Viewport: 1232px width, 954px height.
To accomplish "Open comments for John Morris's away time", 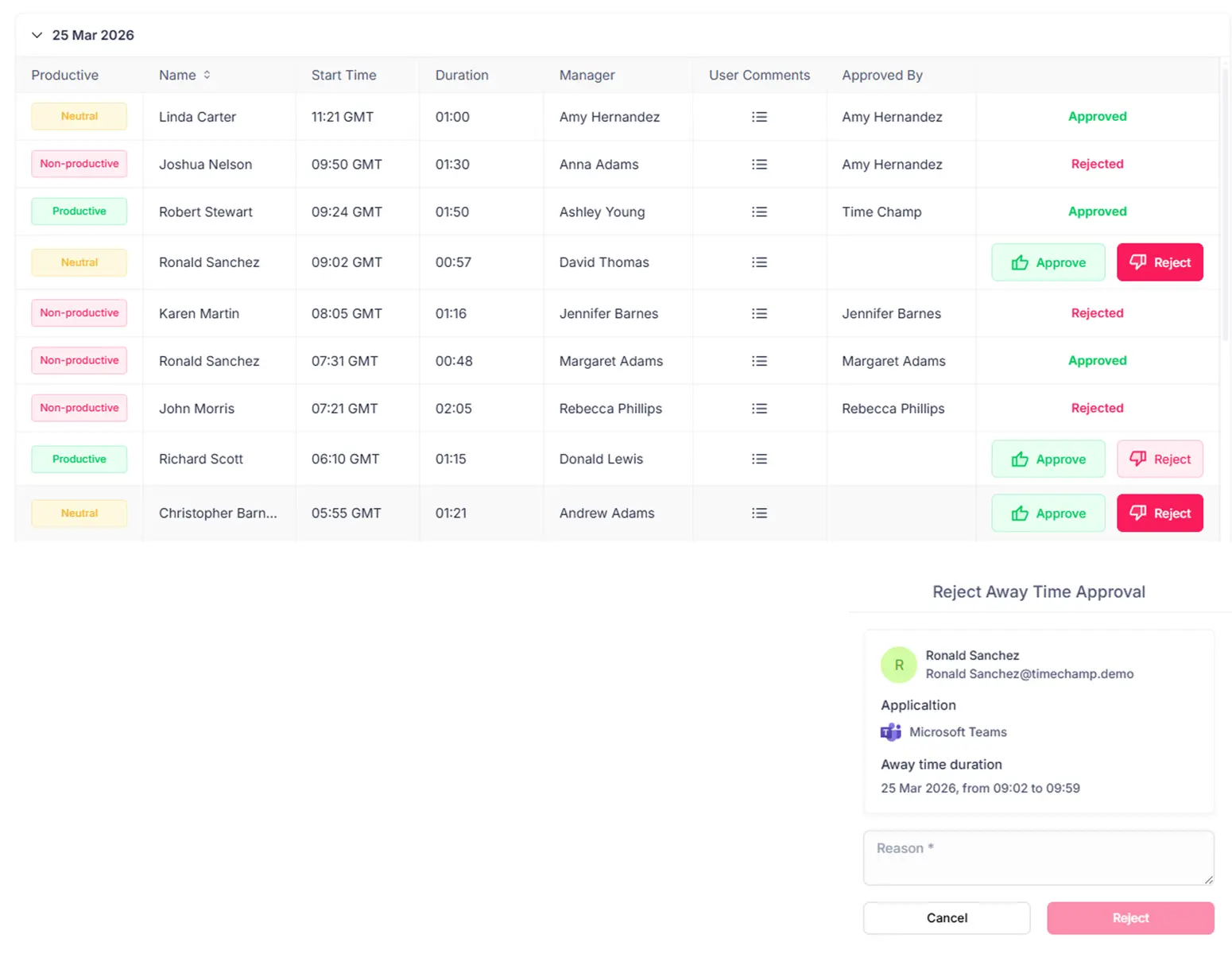I will pyautogui.click(x=759, y=408).
